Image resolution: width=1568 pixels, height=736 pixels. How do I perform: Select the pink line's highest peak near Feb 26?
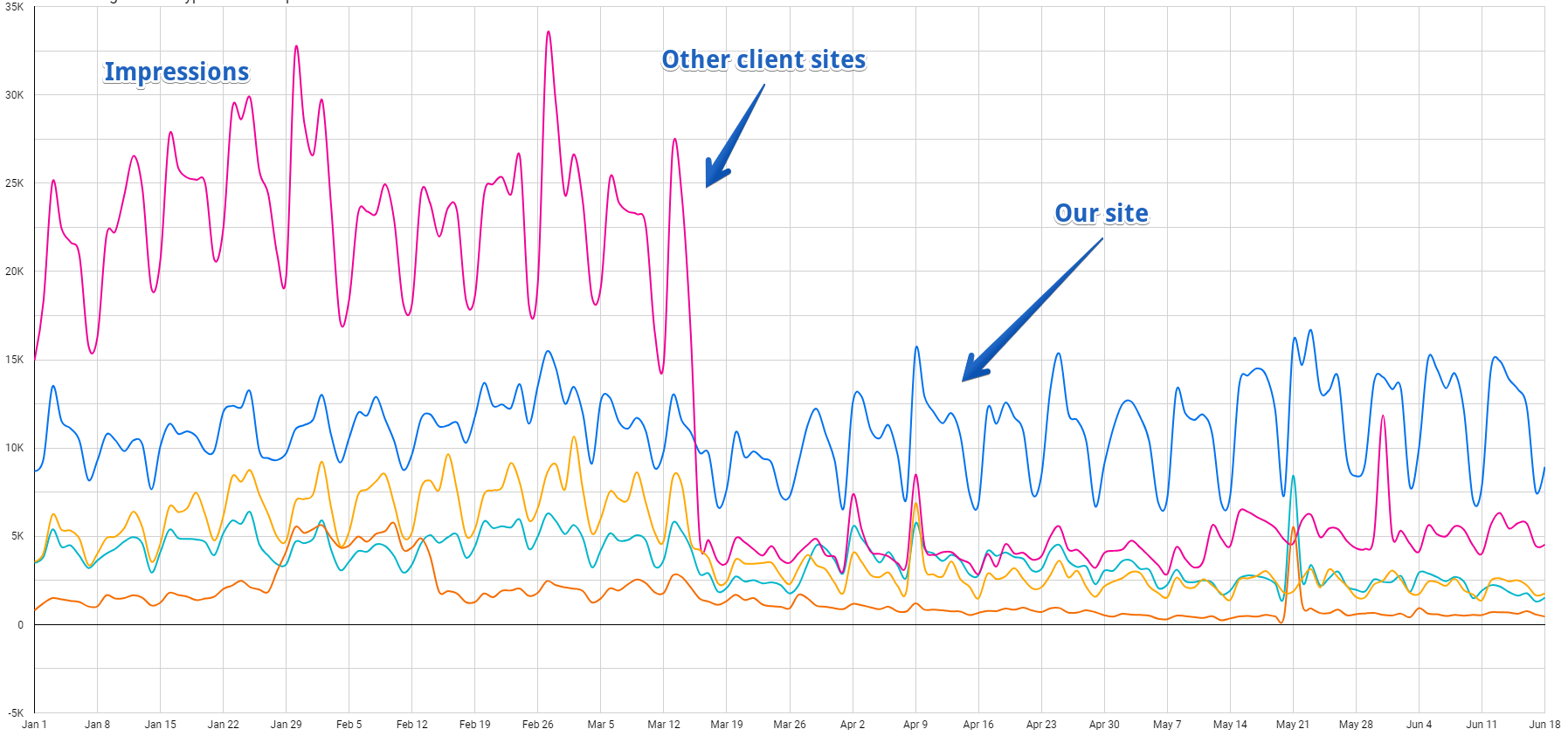[549, 33]
